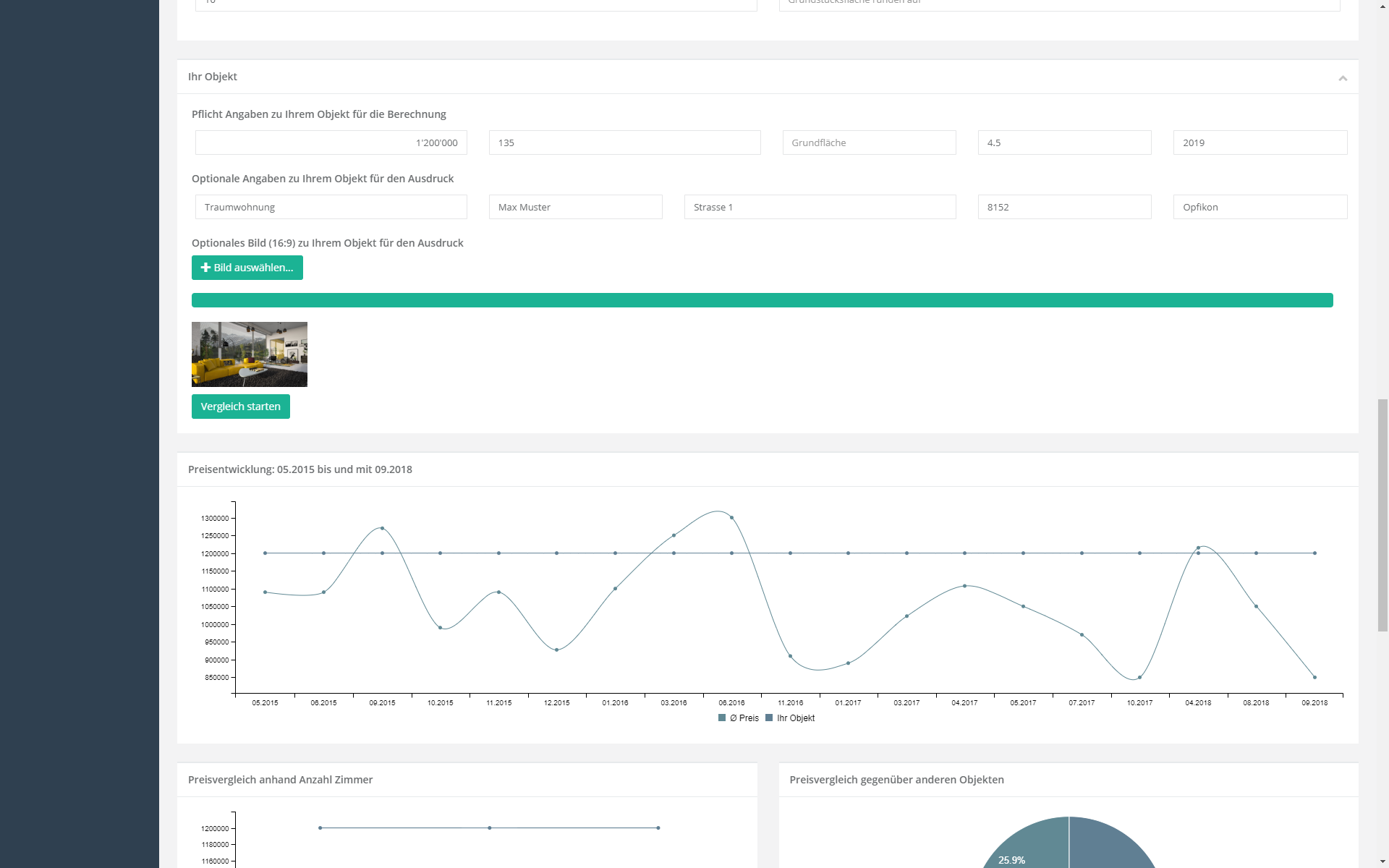The image size is (1389, 868).
Task: Click the page vertical scrollbar thumb
Action: 1382,515
